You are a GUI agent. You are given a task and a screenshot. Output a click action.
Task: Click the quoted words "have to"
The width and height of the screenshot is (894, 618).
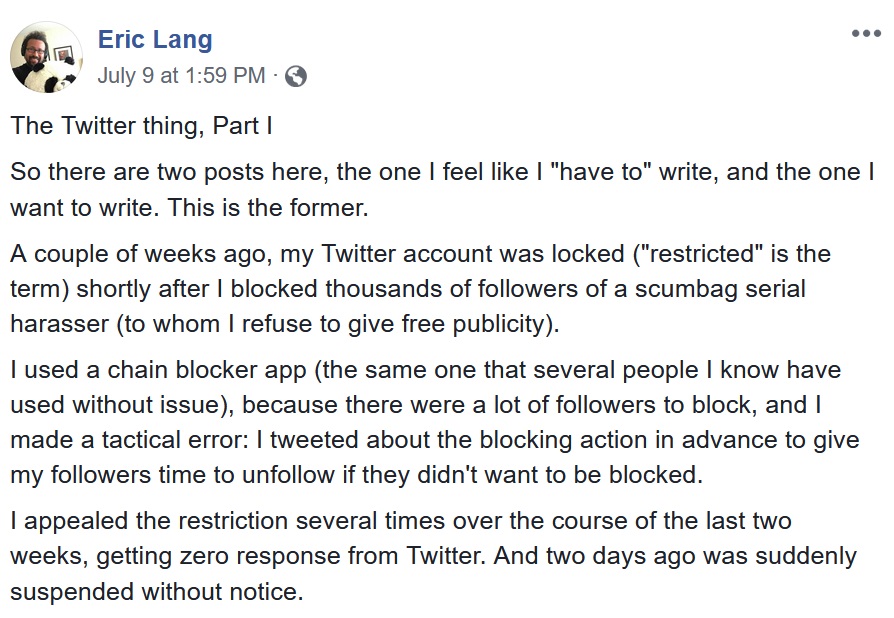click(x=601, y=172)
